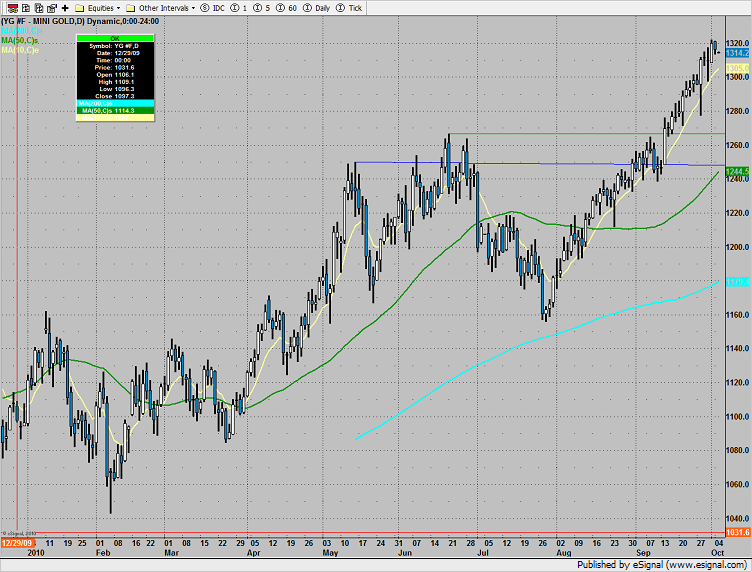This screenshot has height=572, width=752.
Task: Click the cyan MA(200,C)s row in cursor window
Action: click(115, 104)
